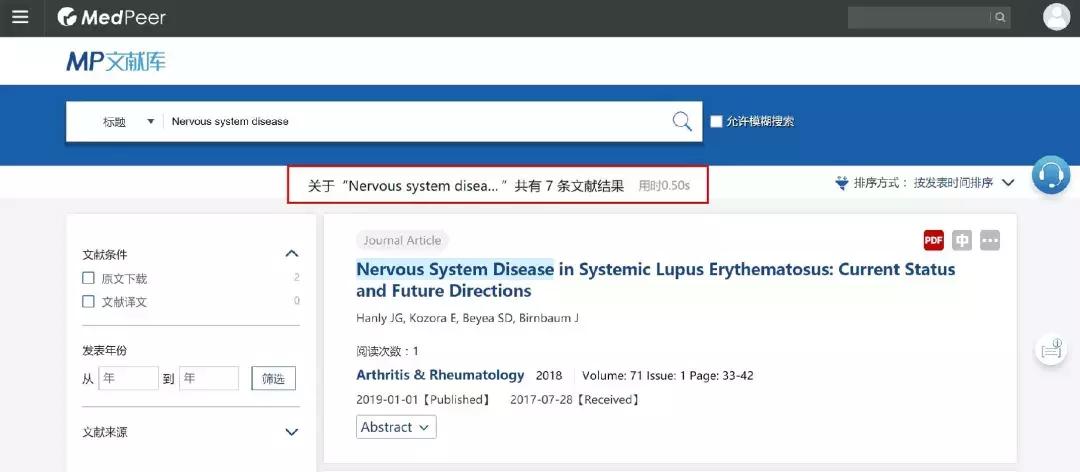1080x472 pixels.
Task: Click the top bar search magnifier icon
Action: 1000,17
